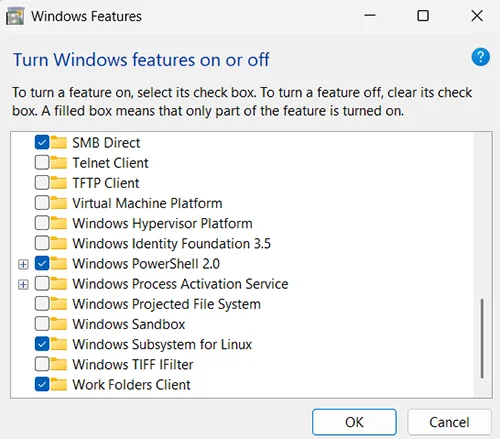The image size is (500, 439).
Task: Select Windows Projected File System label
Action: click(x=166, y=304)
